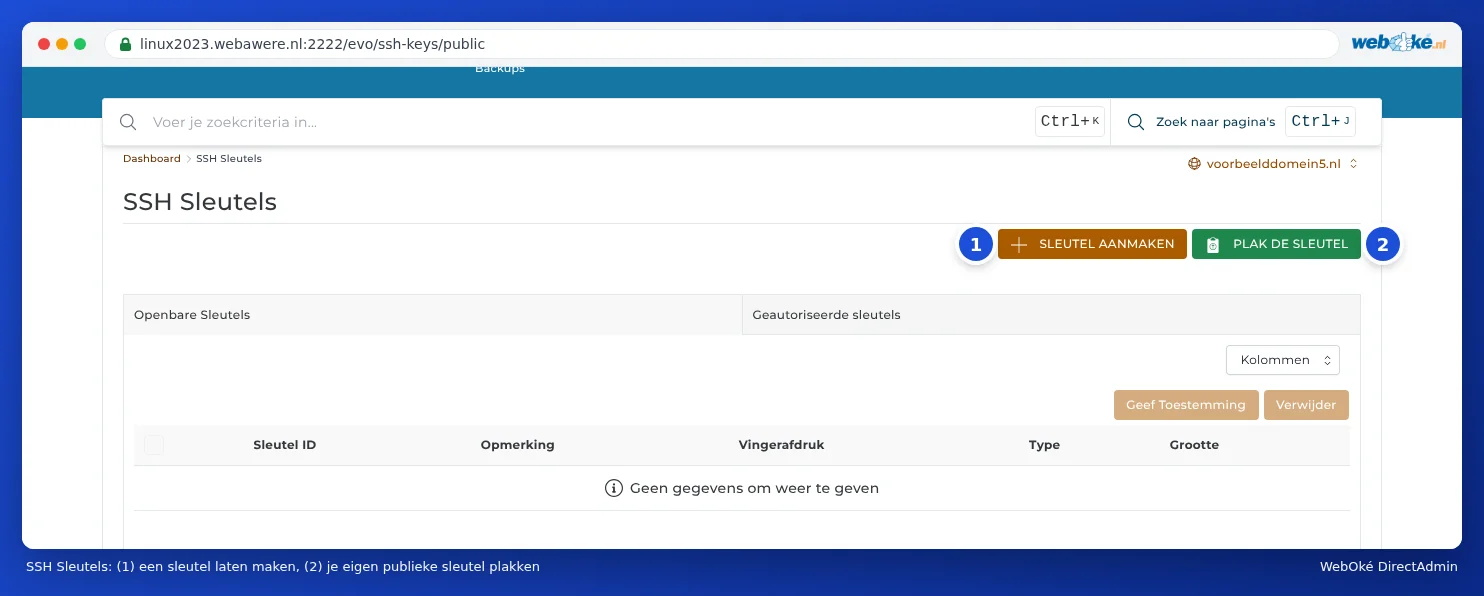This screenshot has width=1484, height=596.
Task: Click the WebOké logo in browser bar
Action: click(1399, 43)
